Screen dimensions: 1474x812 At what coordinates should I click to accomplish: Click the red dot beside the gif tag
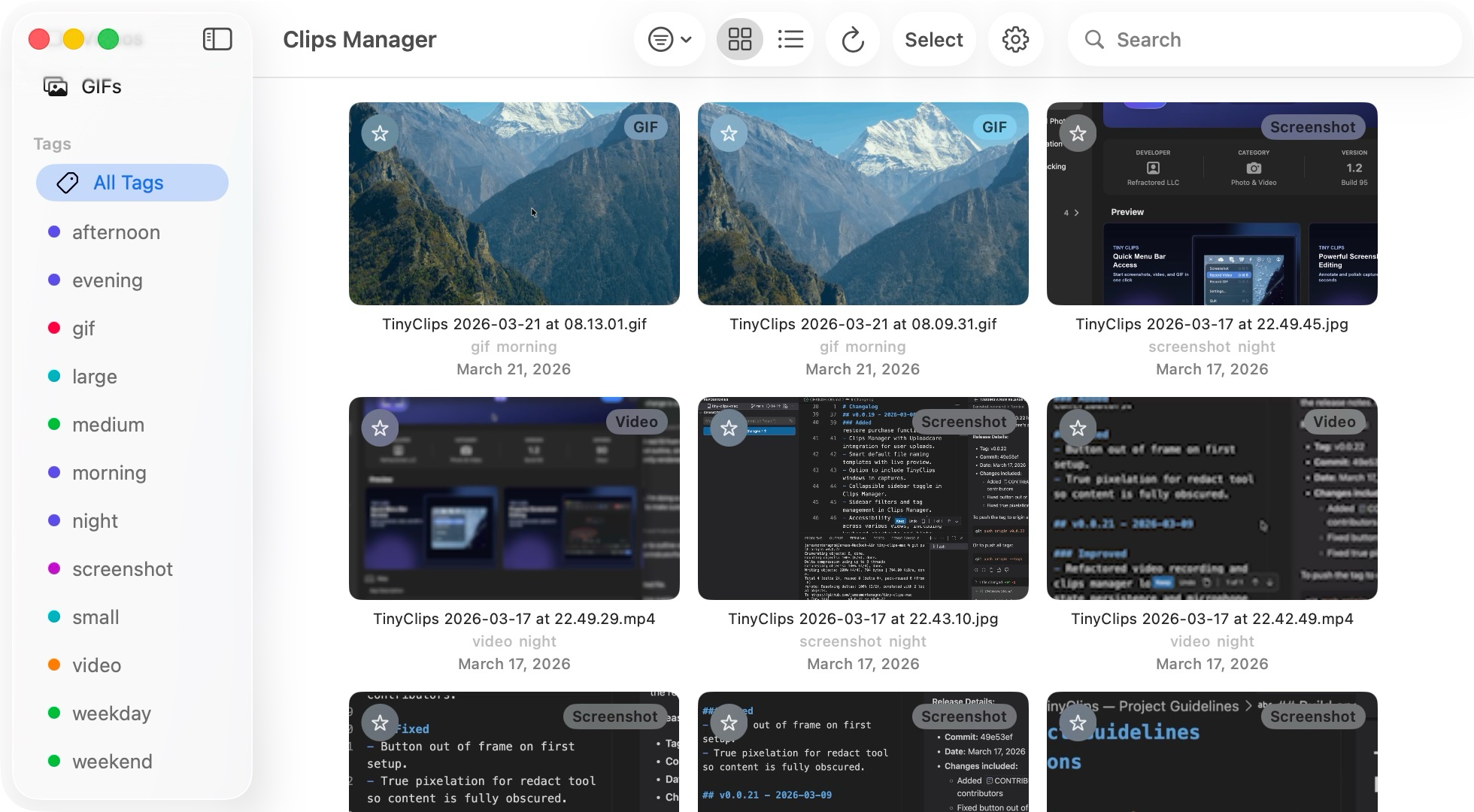53,328
